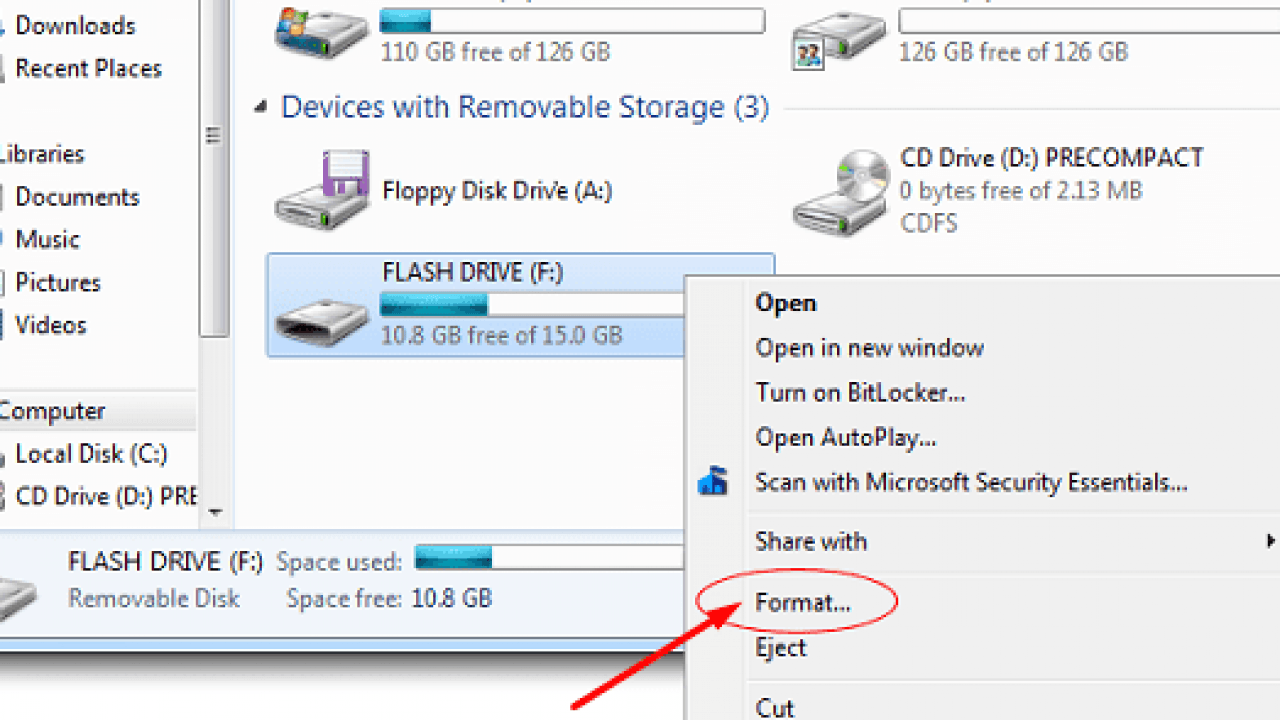Select the Floppy Disk Drive (A:) icon

tap(323, 190)
